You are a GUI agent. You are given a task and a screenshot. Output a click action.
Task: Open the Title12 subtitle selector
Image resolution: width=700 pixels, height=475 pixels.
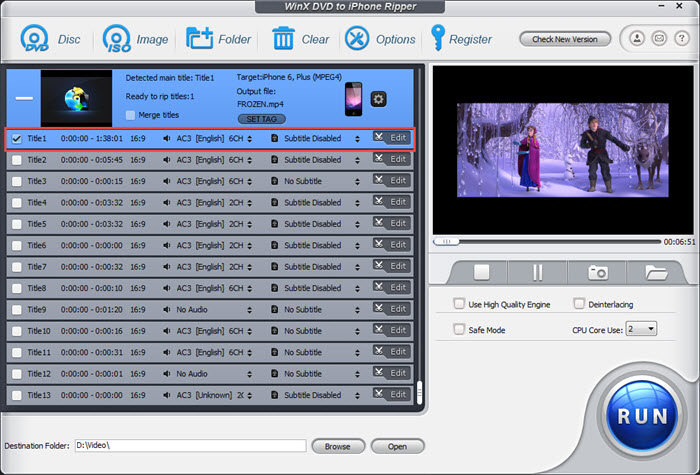click(x=357, y=374)
